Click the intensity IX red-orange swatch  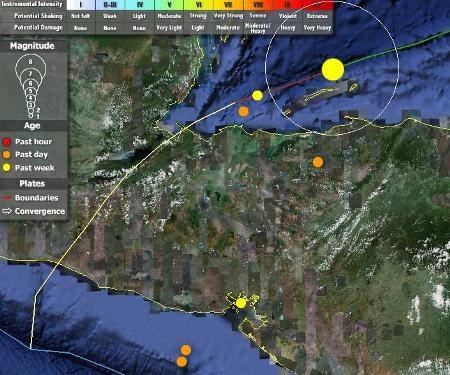tap(288, 5)
